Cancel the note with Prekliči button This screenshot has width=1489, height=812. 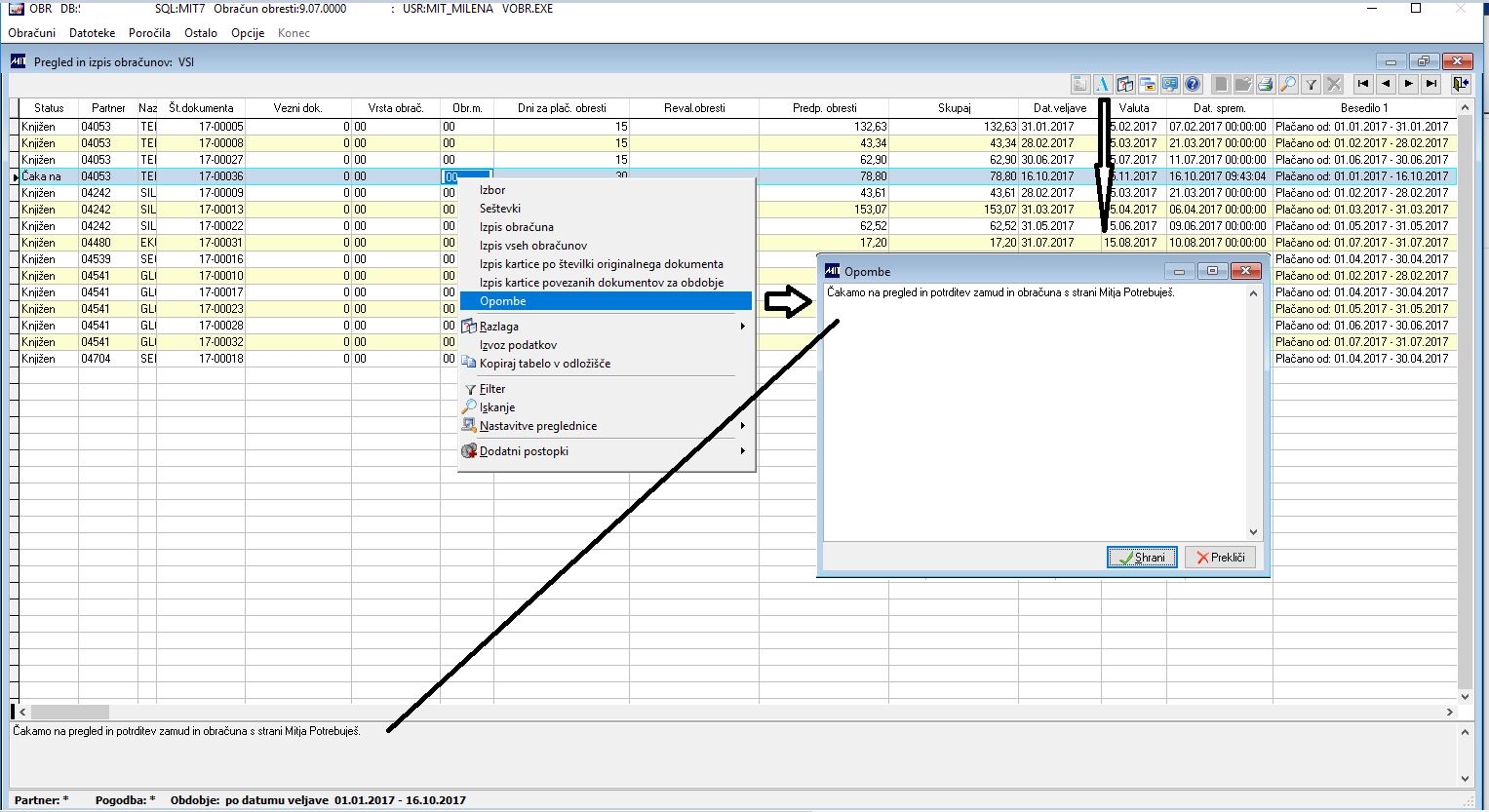pyautogui.click(x=1220, y=558)
